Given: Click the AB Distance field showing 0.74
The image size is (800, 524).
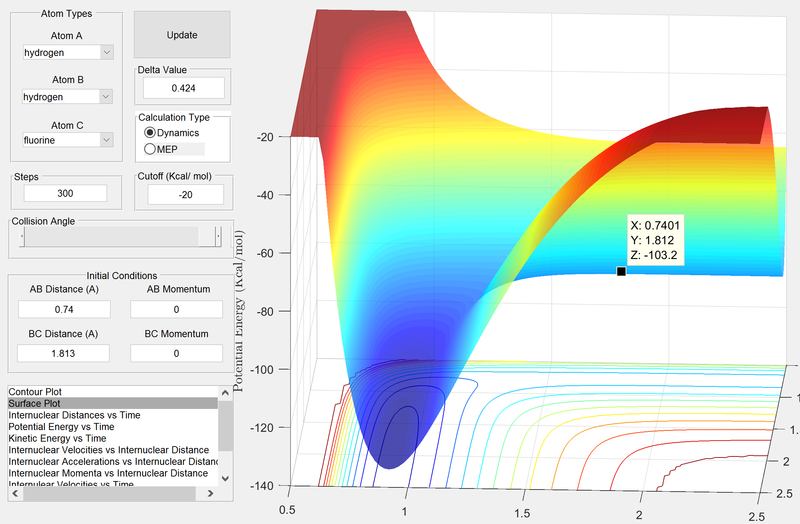Looking at the screenshot, I should pyautogui.click(x=64, y=309).
